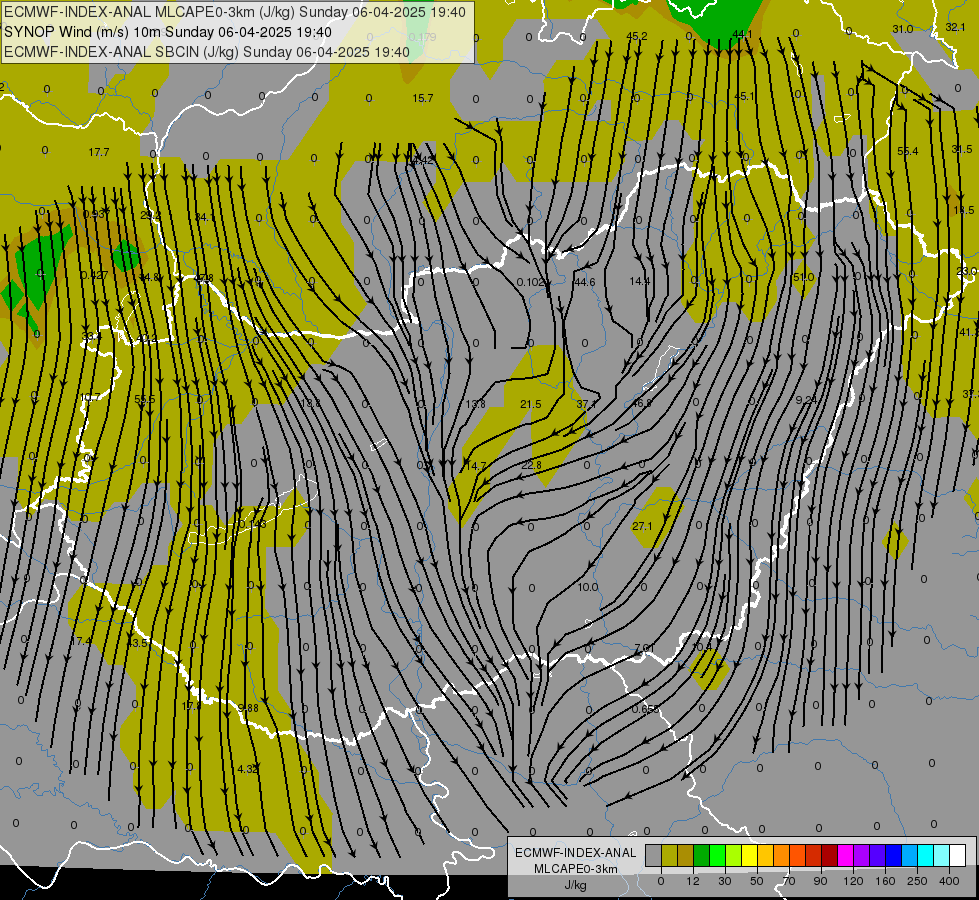Click the 55.5 map value

point(145,398)
